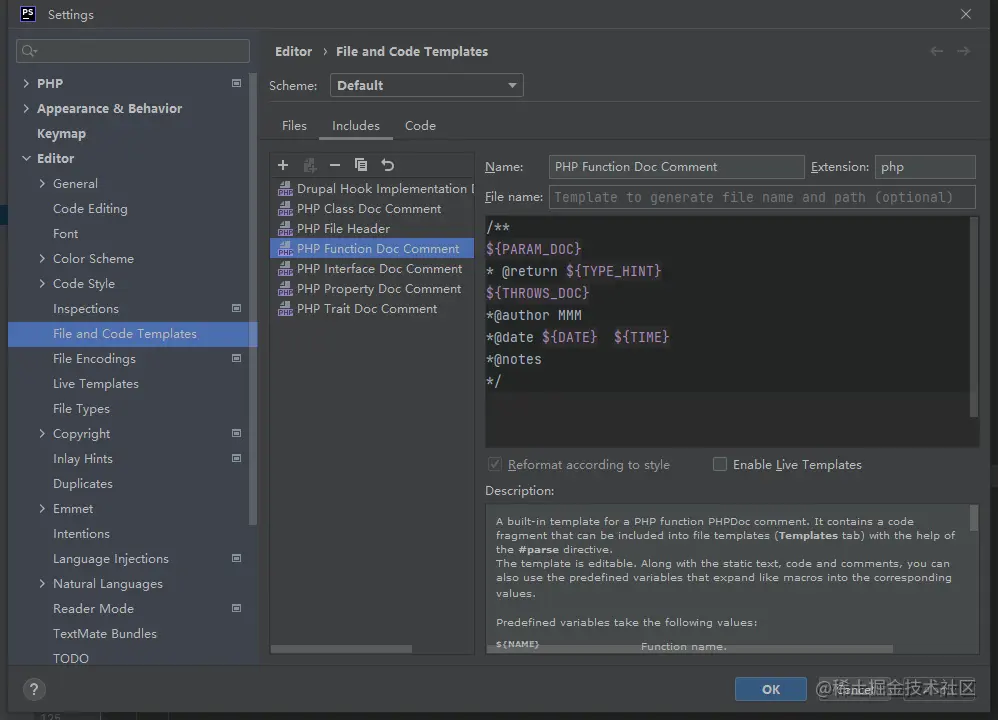998x720 pixels.
Task: Select the PHP File Header template
Action: [x=343, y=229]
